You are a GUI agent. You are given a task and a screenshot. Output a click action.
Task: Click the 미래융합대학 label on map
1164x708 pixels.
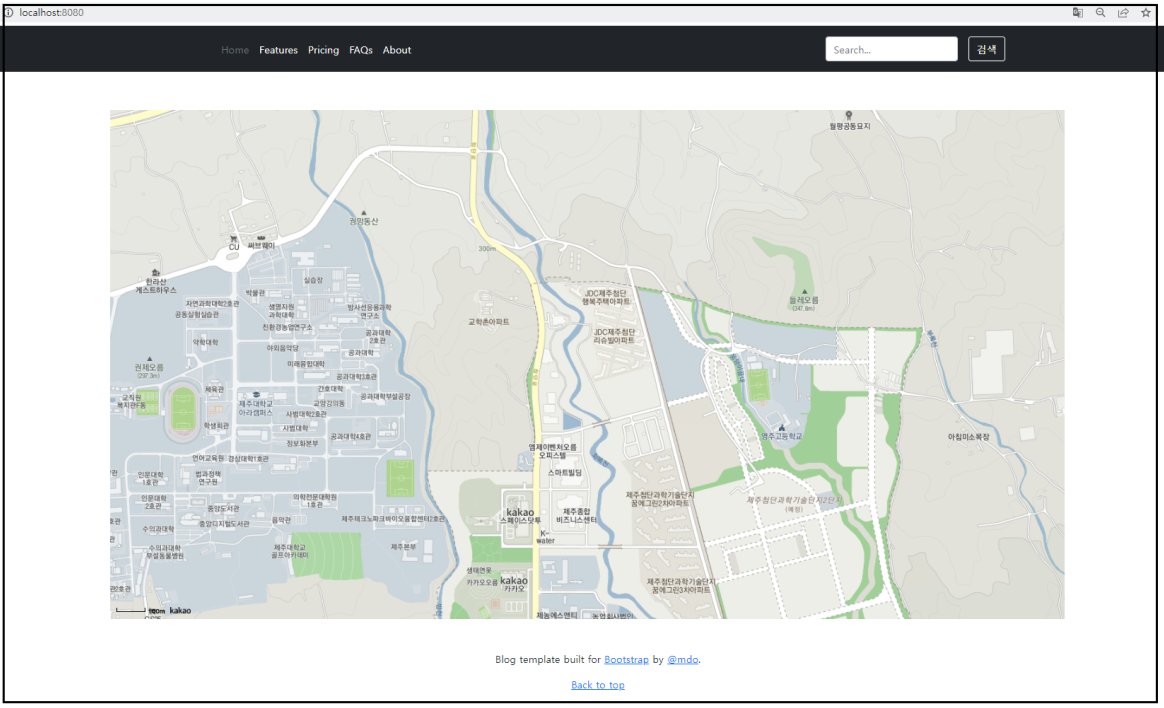[x=306, y=364]
